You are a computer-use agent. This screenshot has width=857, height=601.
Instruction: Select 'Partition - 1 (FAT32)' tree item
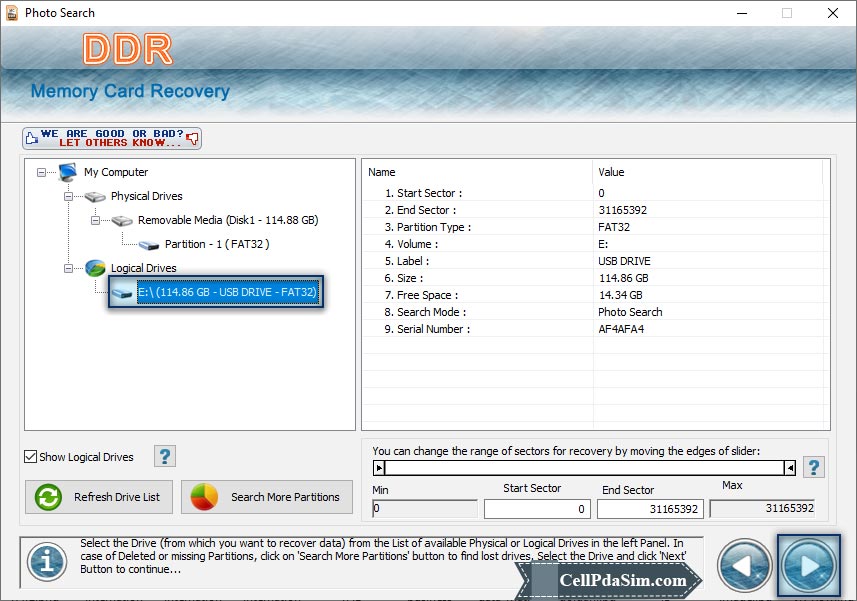point(217,244)
